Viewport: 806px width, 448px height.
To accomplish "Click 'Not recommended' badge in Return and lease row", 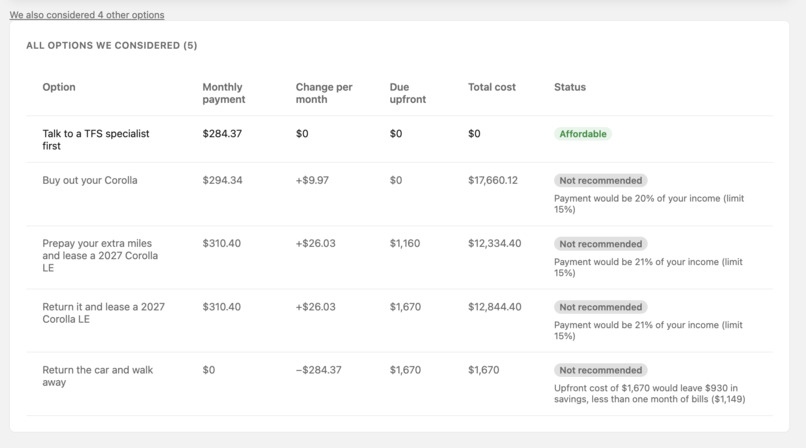I will click(600, 307).
